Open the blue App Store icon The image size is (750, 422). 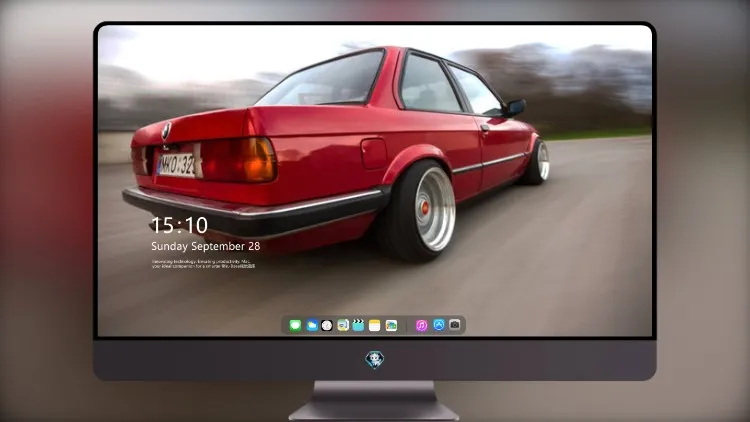pos(439,325)
